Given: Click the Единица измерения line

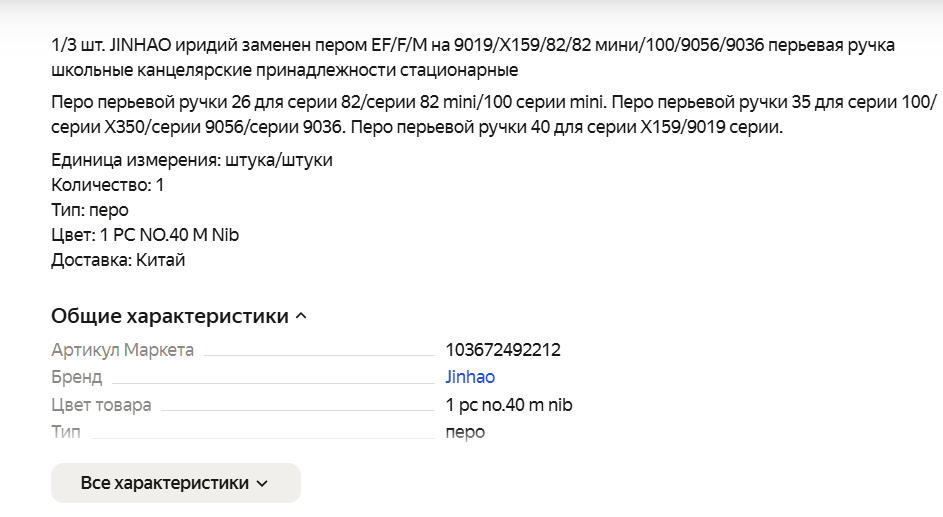Looking at the screenshot, I should (191, 160).
